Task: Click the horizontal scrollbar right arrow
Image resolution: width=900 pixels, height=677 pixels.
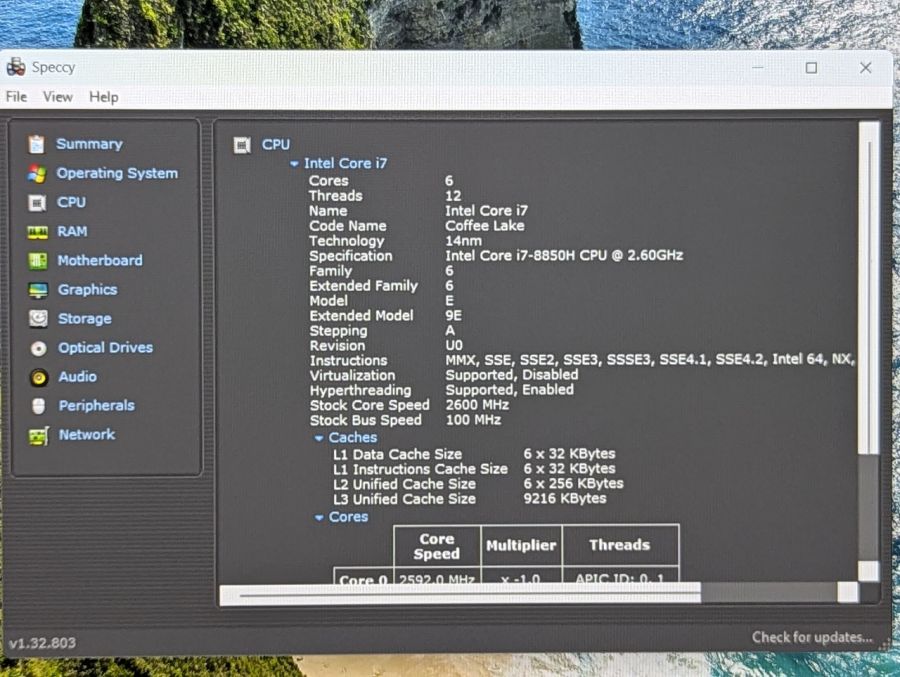Action: point(848,593)
